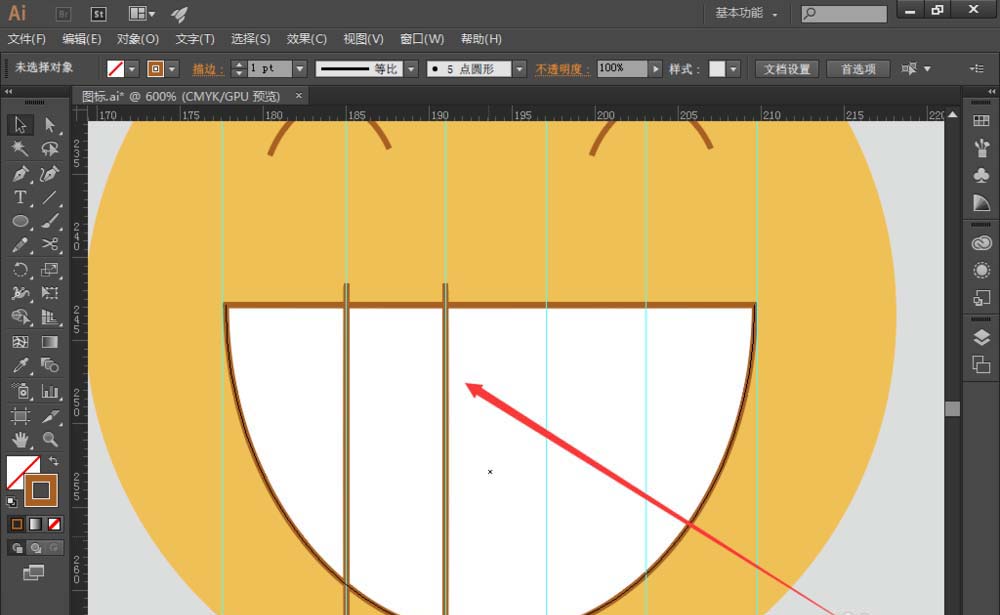Screen dimensions: 1000x615
Task: Select the Warp tool
Action: (x=20, y=293)
